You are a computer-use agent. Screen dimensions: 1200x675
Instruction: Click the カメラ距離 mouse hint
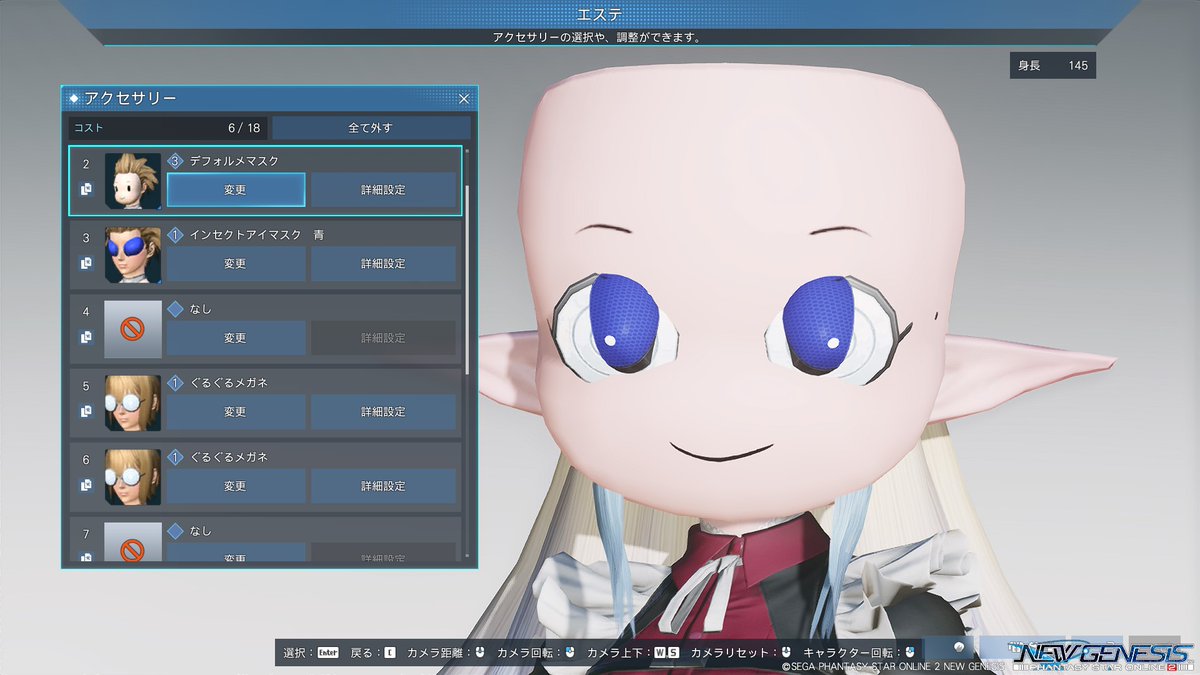446,653
